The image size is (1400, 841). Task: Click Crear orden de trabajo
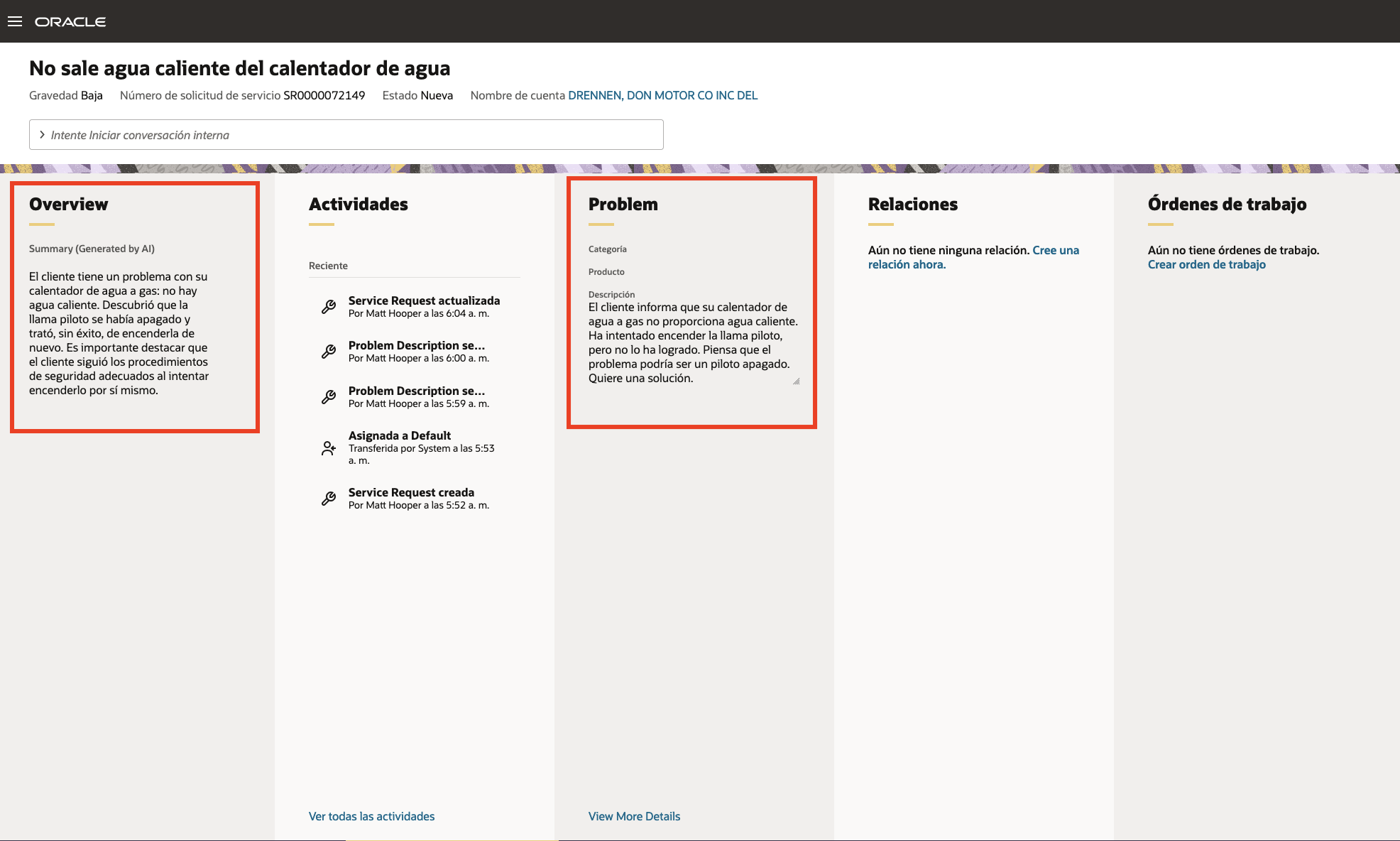pyautogui.click(x=1207, y=264)
